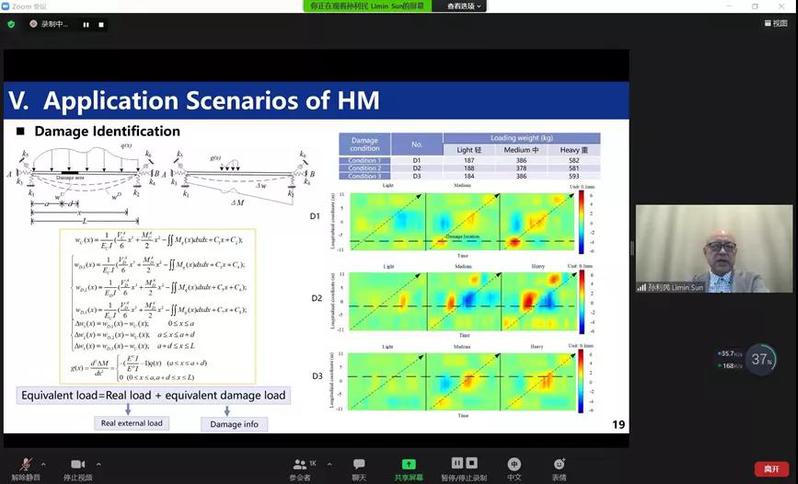Open the 查看选项 view options dropdown
Screen dimensions: 798x484
[x=463, y=6]
